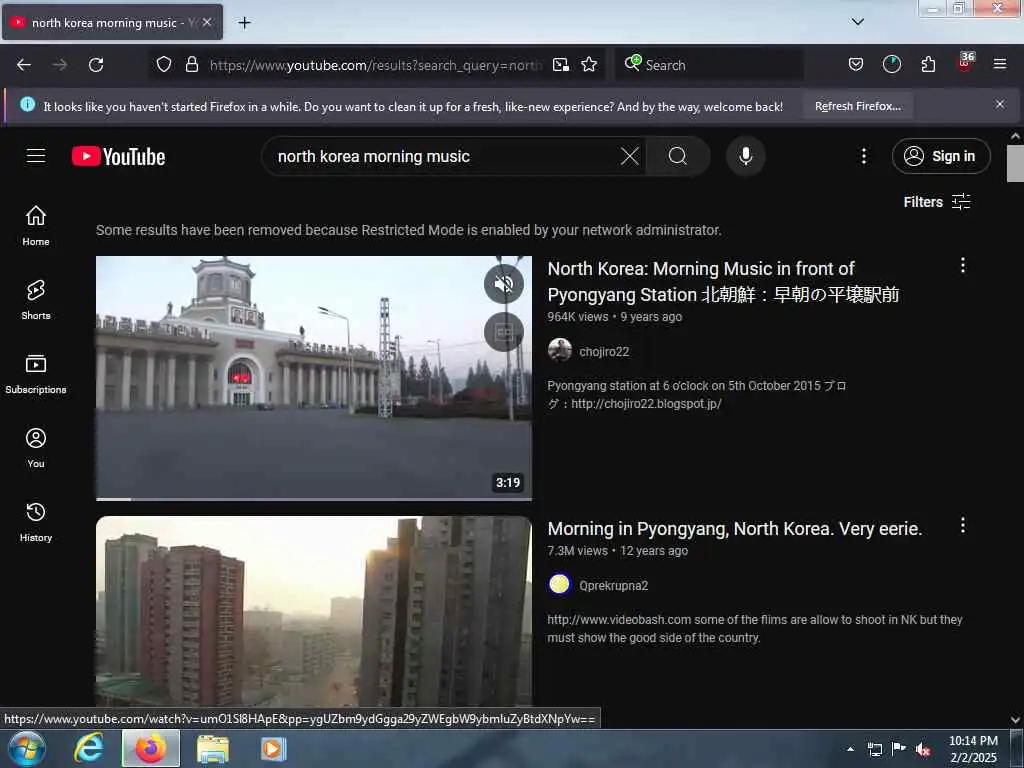View site security via the padlock icon
The width and height of the screenshot is (1024, 768).
tap(191, 64)
